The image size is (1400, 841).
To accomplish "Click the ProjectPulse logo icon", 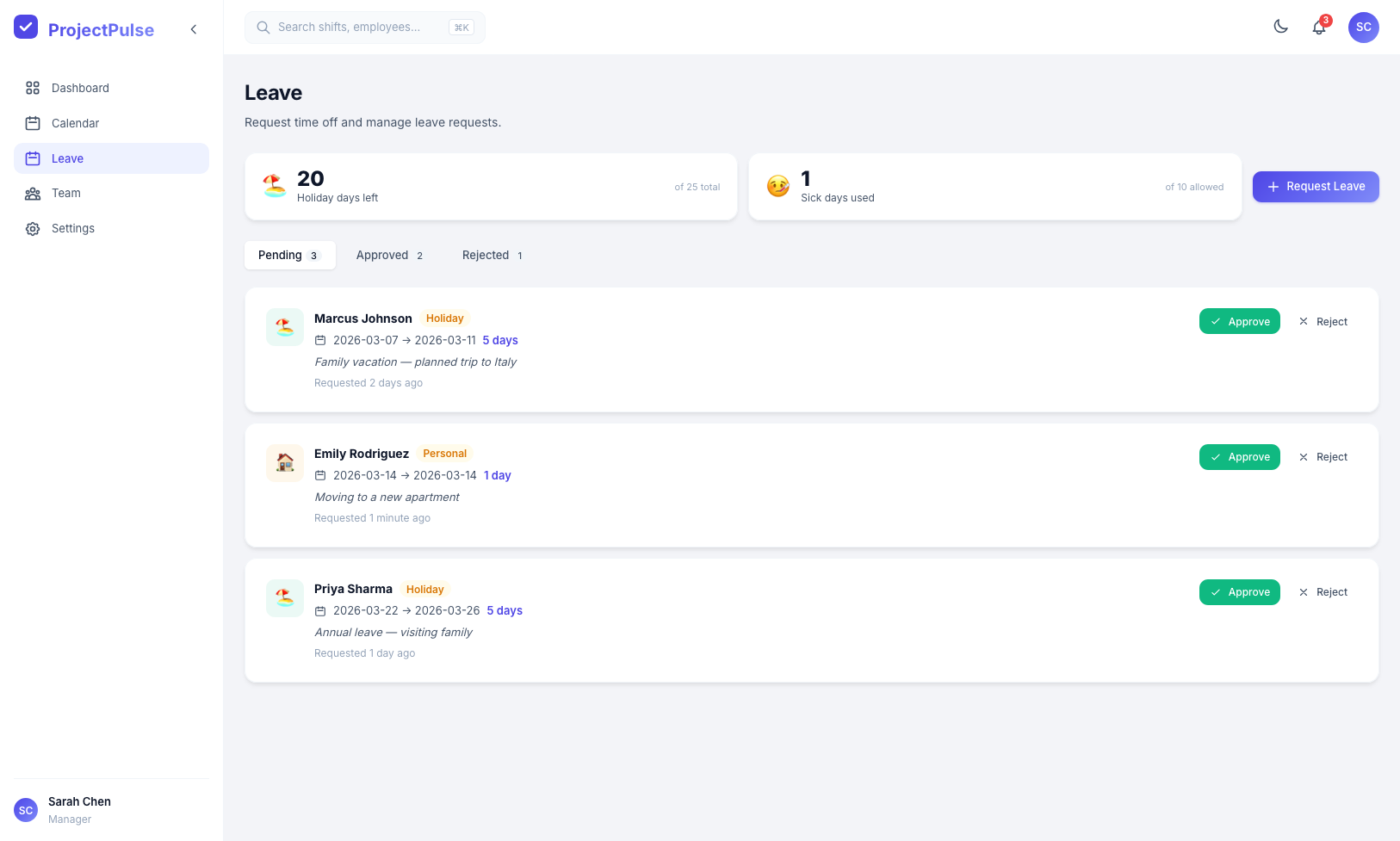I will [x=26, y=28].
